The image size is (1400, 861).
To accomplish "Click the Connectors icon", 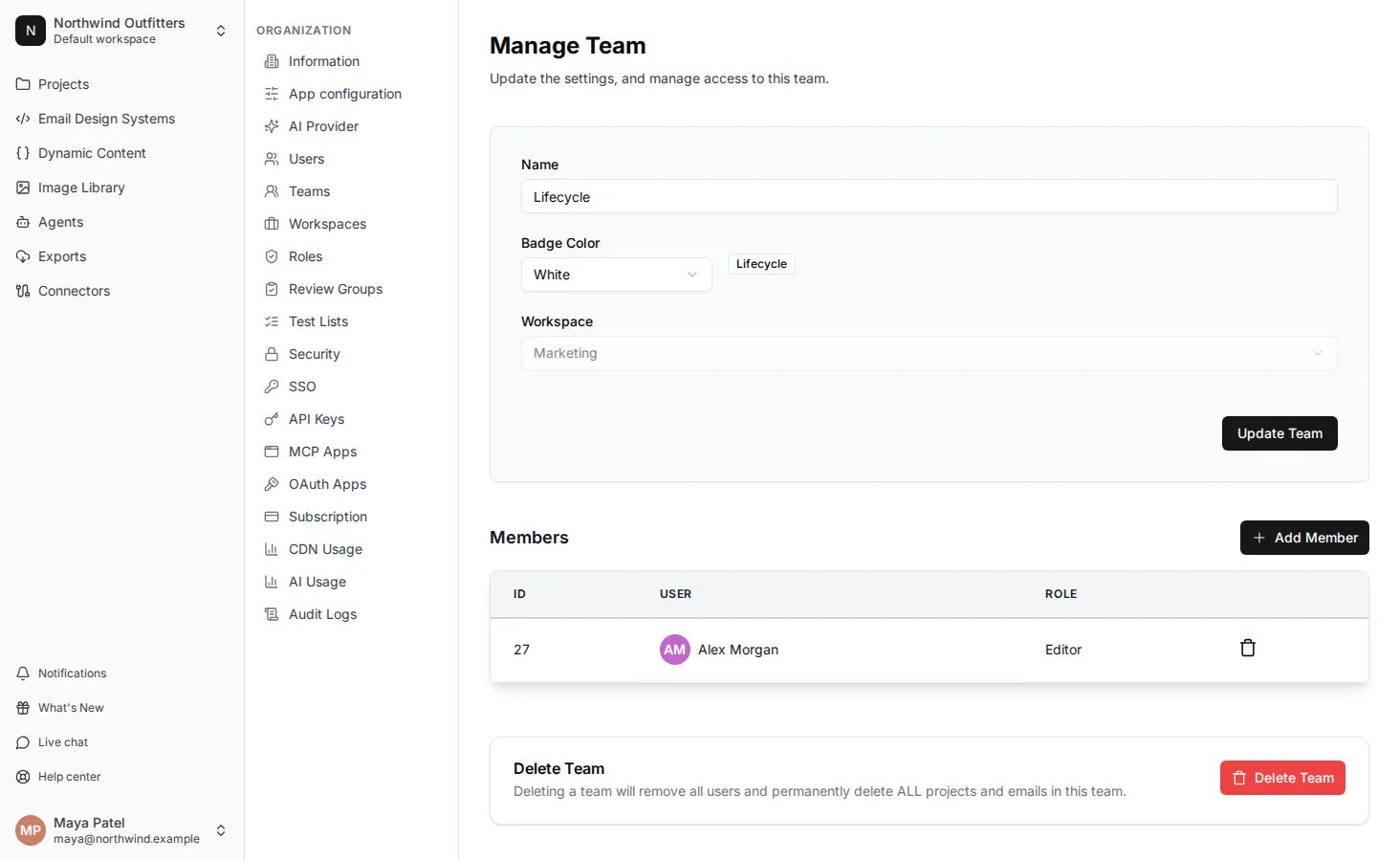I will click(x=23, y=291).
